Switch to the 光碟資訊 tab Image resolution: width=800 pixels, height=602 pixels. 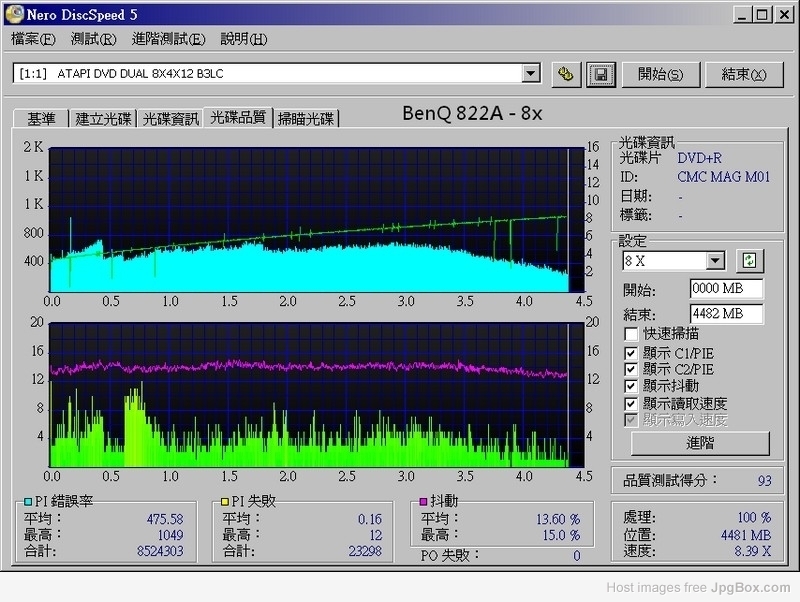click(x=170, y=119)
